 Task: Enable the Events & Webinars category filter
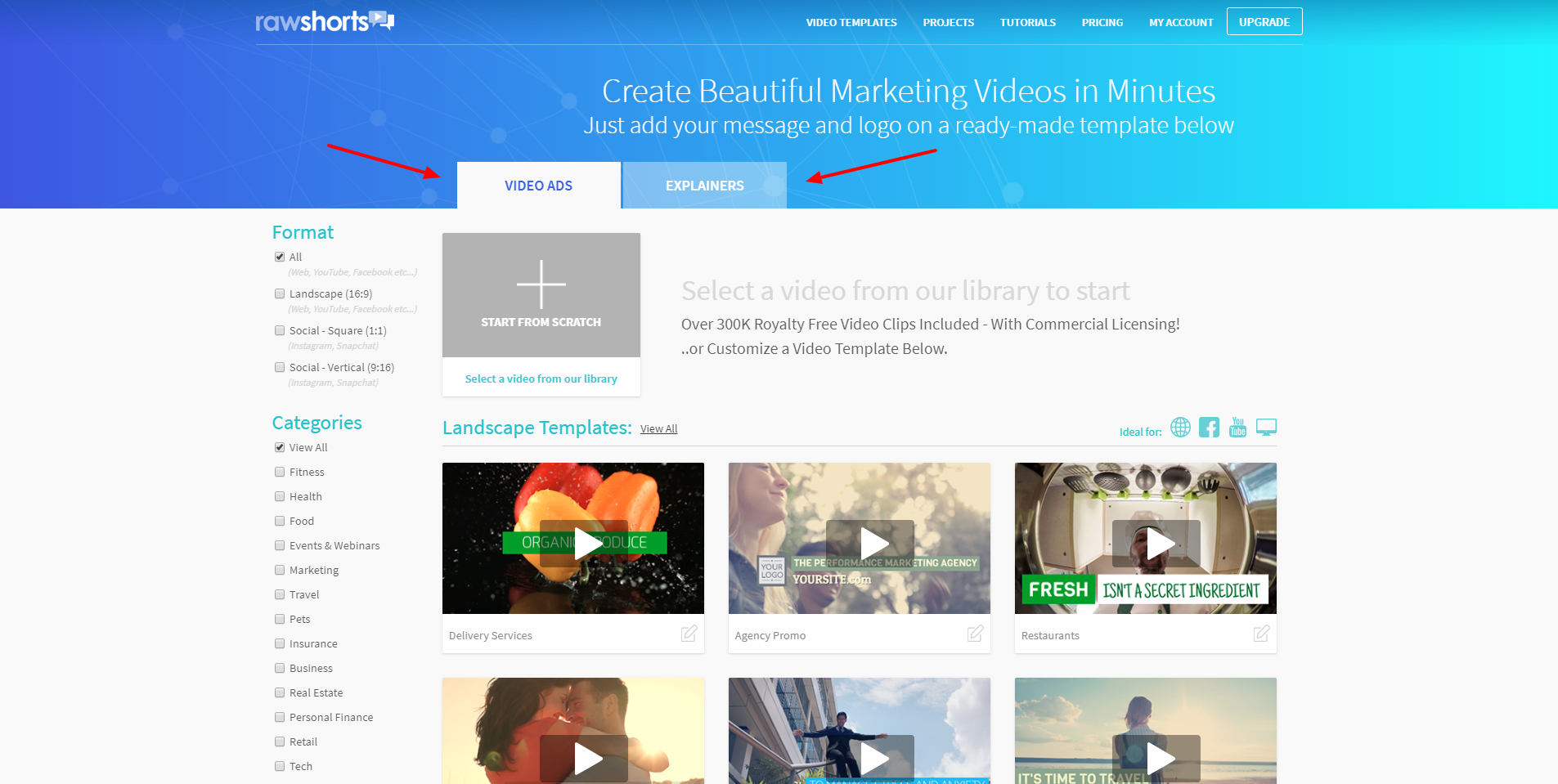tap(280, 545)
